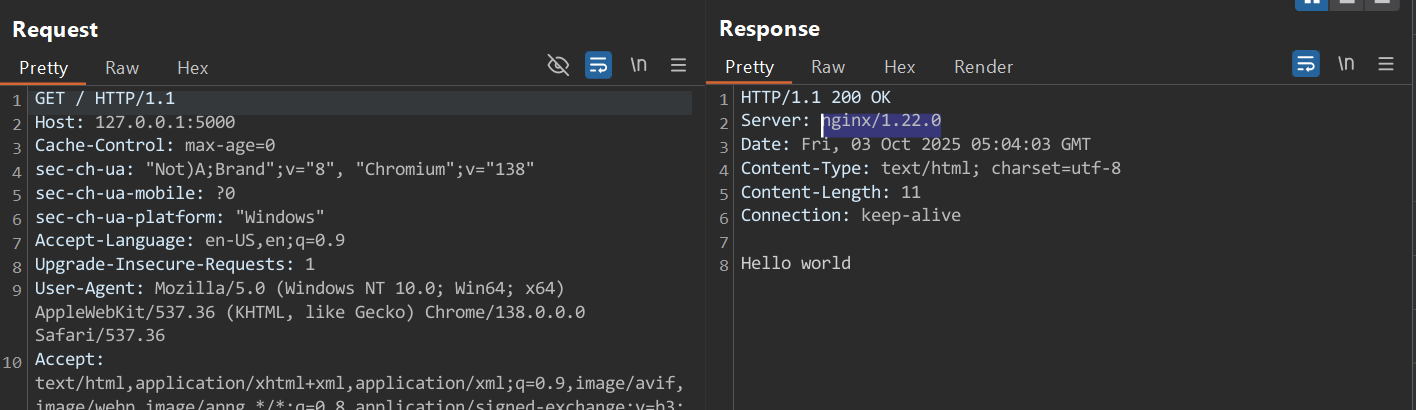Switch to Raw tab in Request panel
Screen dimensions: 1416x410
122,68
